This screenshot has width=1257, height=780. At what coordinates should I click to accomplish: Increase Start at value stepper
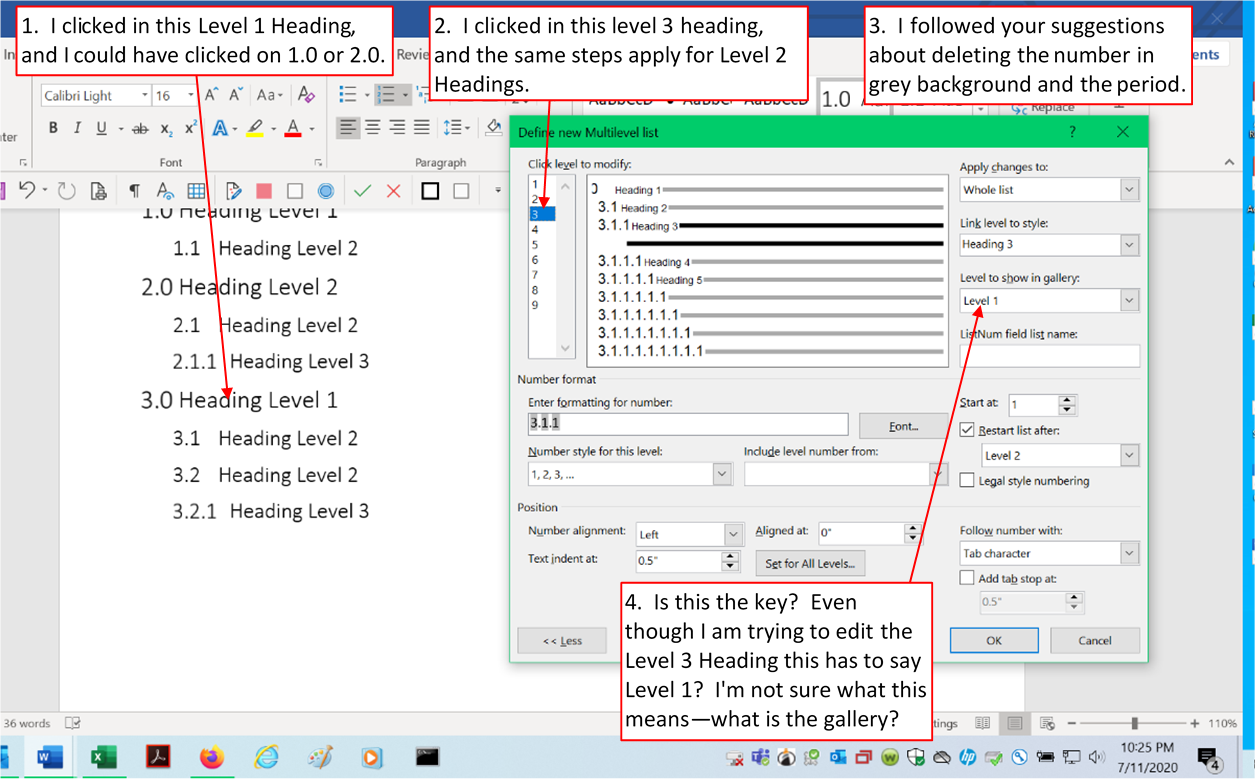1068,400
